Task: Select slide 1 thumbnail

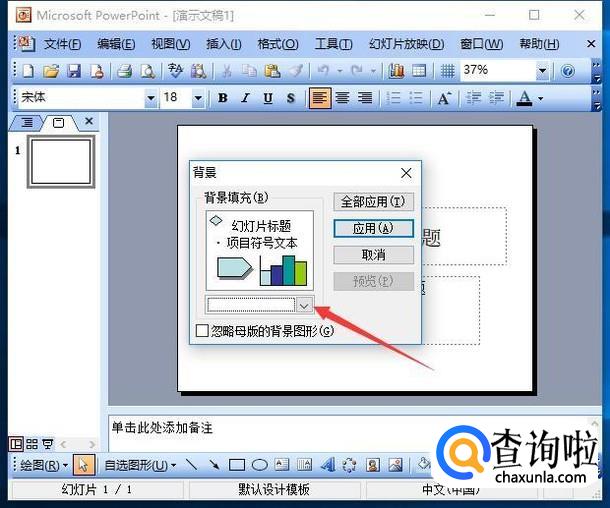Action: [61, 162]
